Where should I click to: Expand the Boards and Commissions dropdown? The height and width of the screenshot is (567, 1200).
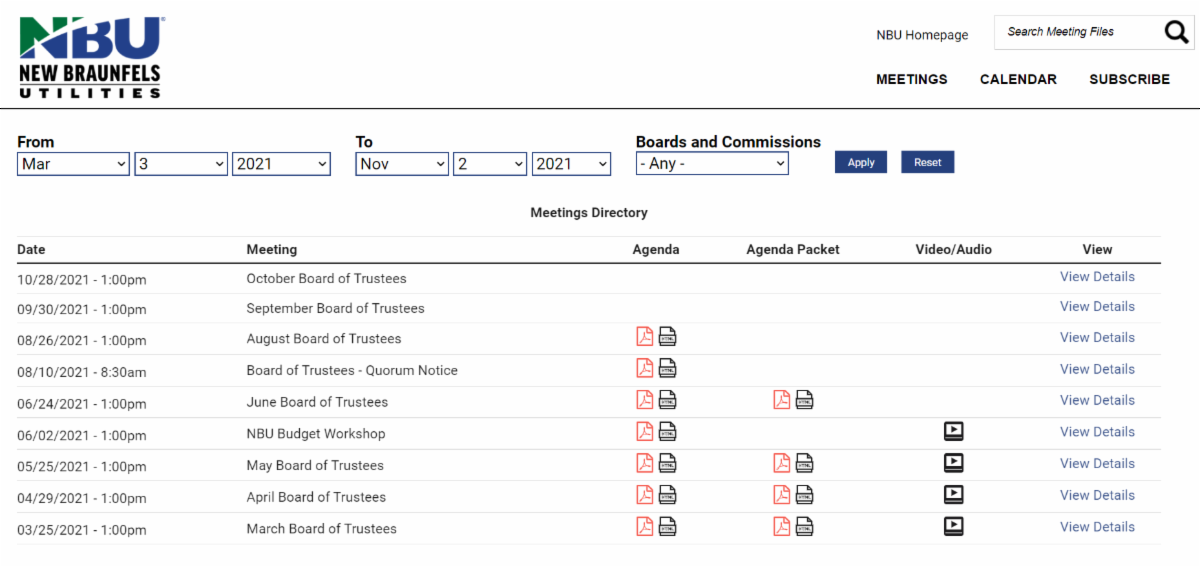coord(712,164)
